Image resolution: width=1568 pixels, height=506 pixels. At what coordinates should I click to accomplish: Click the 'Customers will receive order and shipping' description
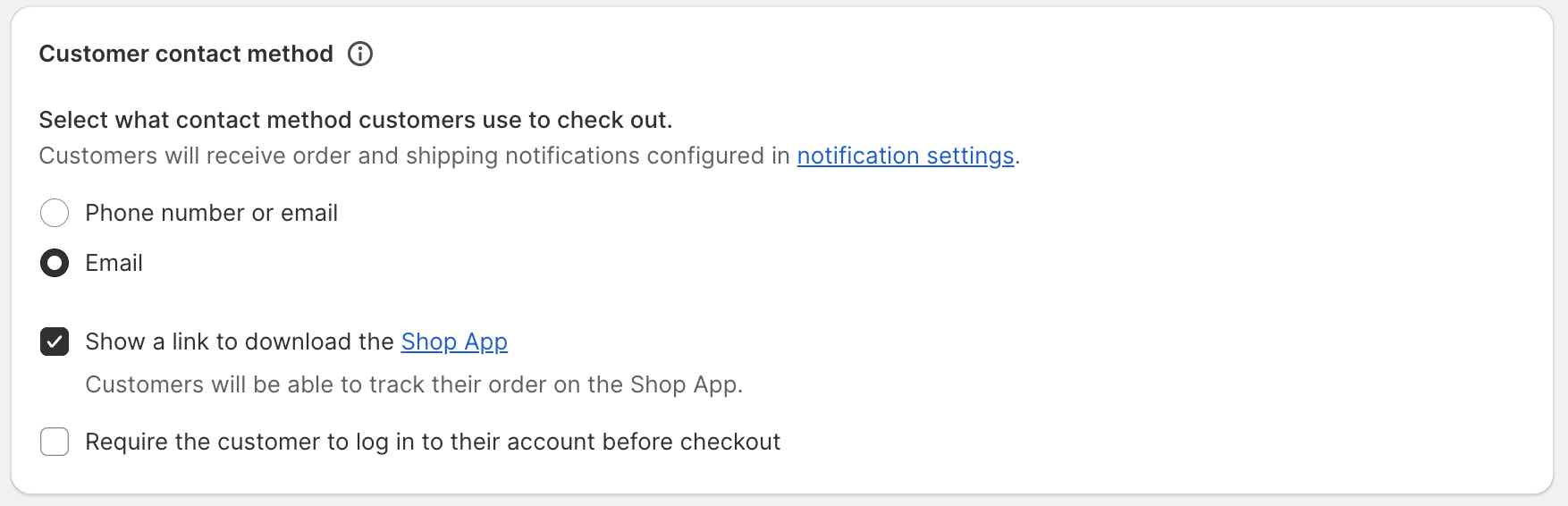click(416, 156)
